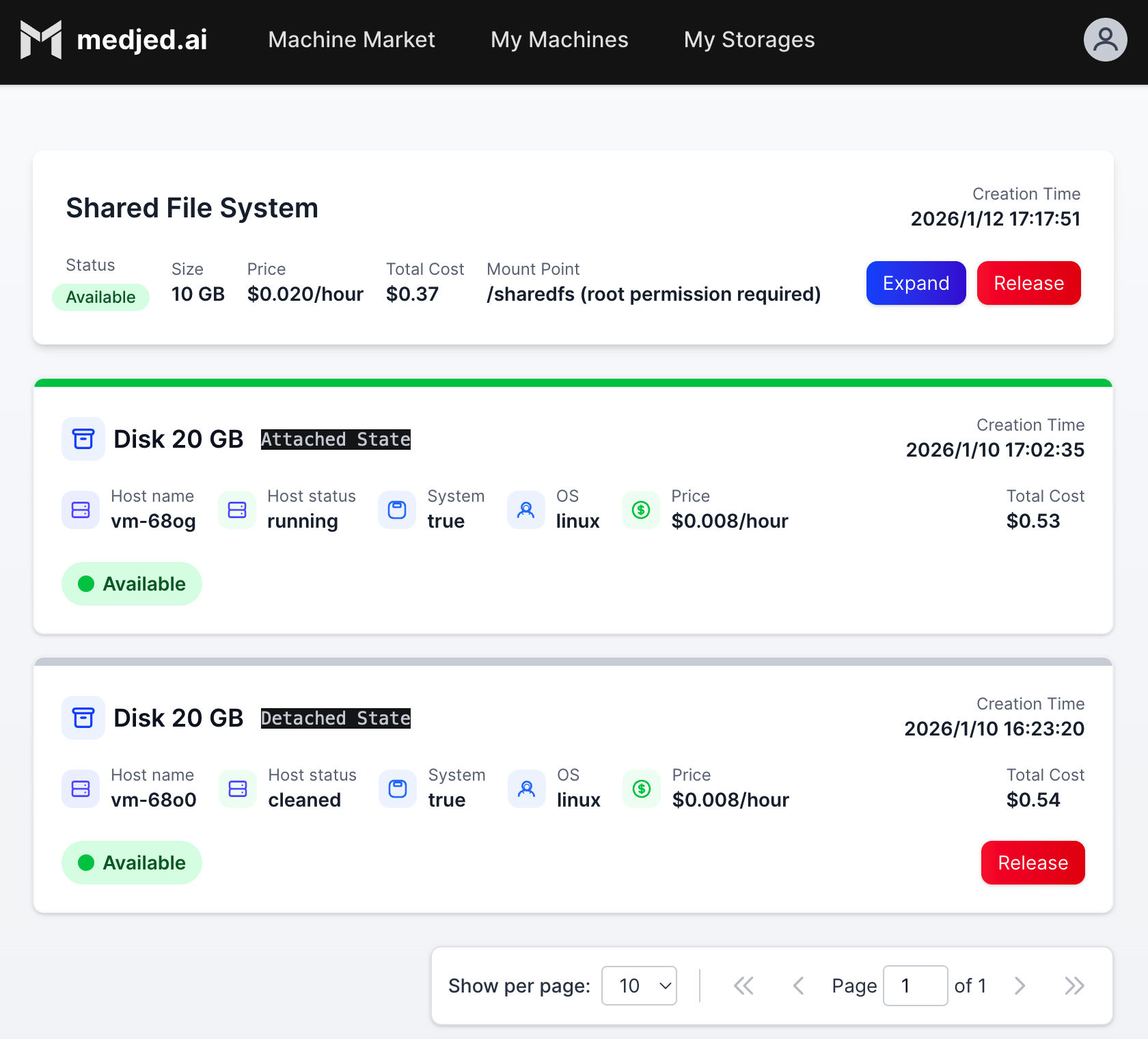
Task: Click the disk archive icon for detached disk
Action: pos(83,718)
